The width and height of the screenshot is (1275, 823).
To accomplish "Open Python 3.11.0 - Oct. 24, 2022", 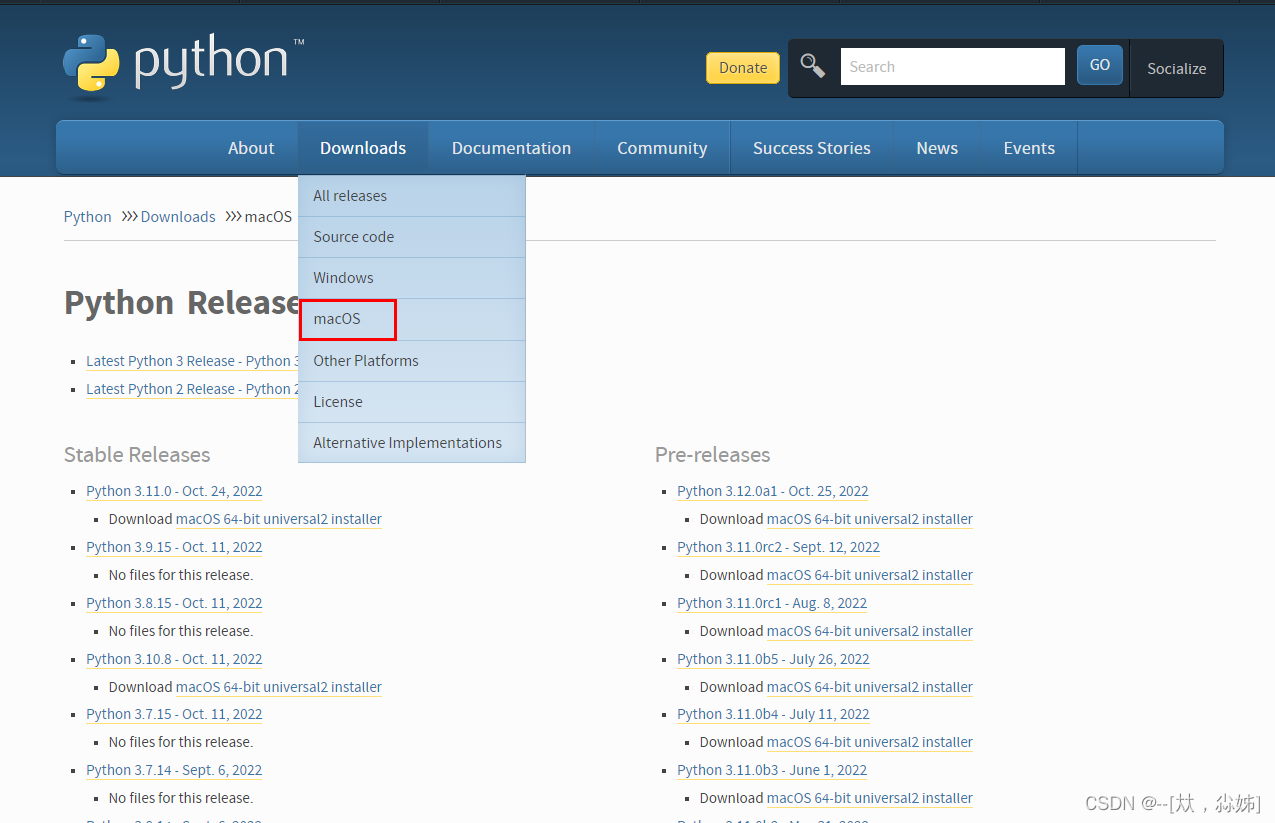I will tap(174, 491).
